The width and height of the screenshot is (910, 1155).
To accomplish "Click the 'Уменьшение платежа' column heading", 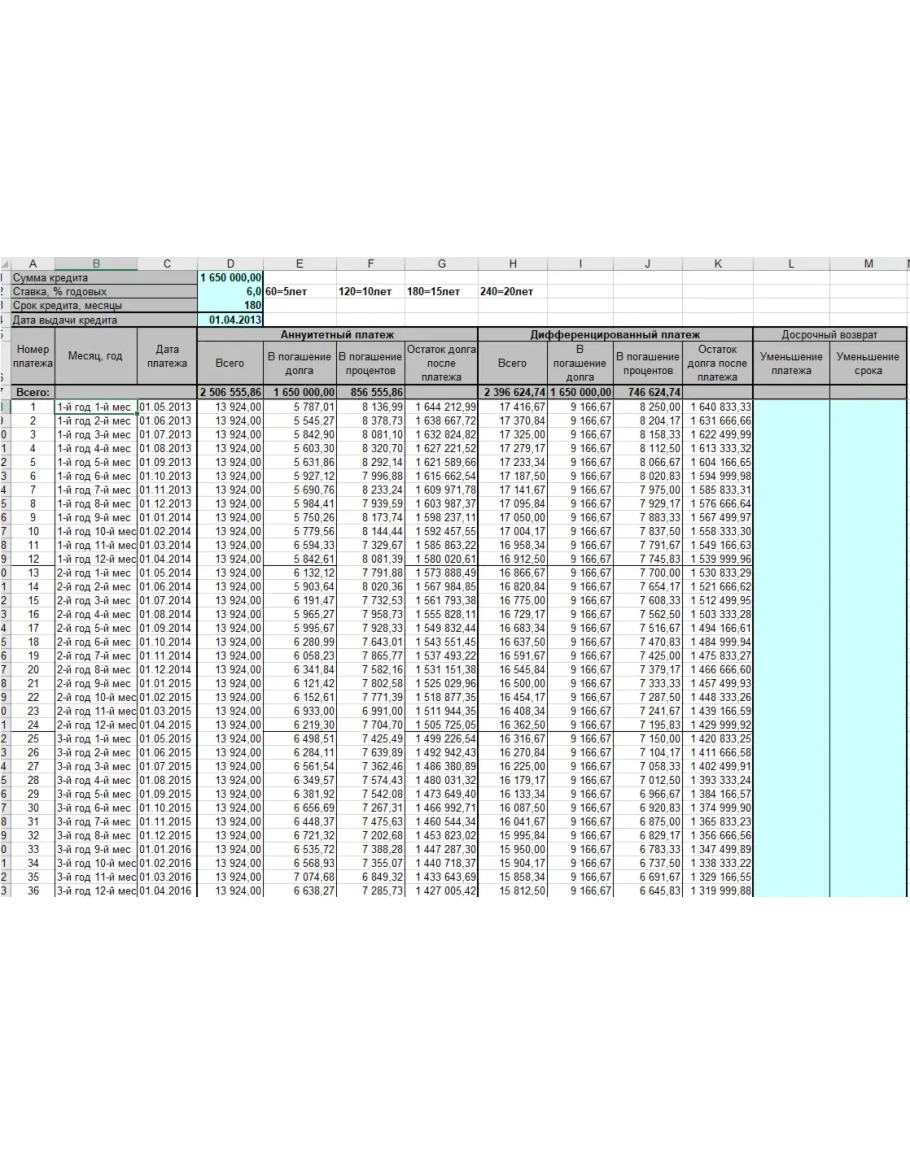I will [791, 363].
